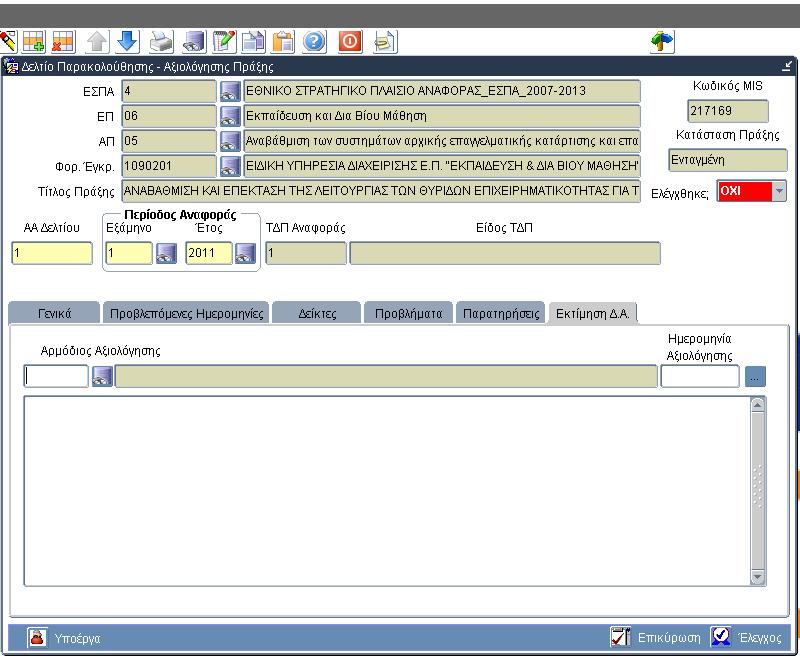Click inside the large evaluation text area
Screen dimensions: 800x656
[387, 491]
